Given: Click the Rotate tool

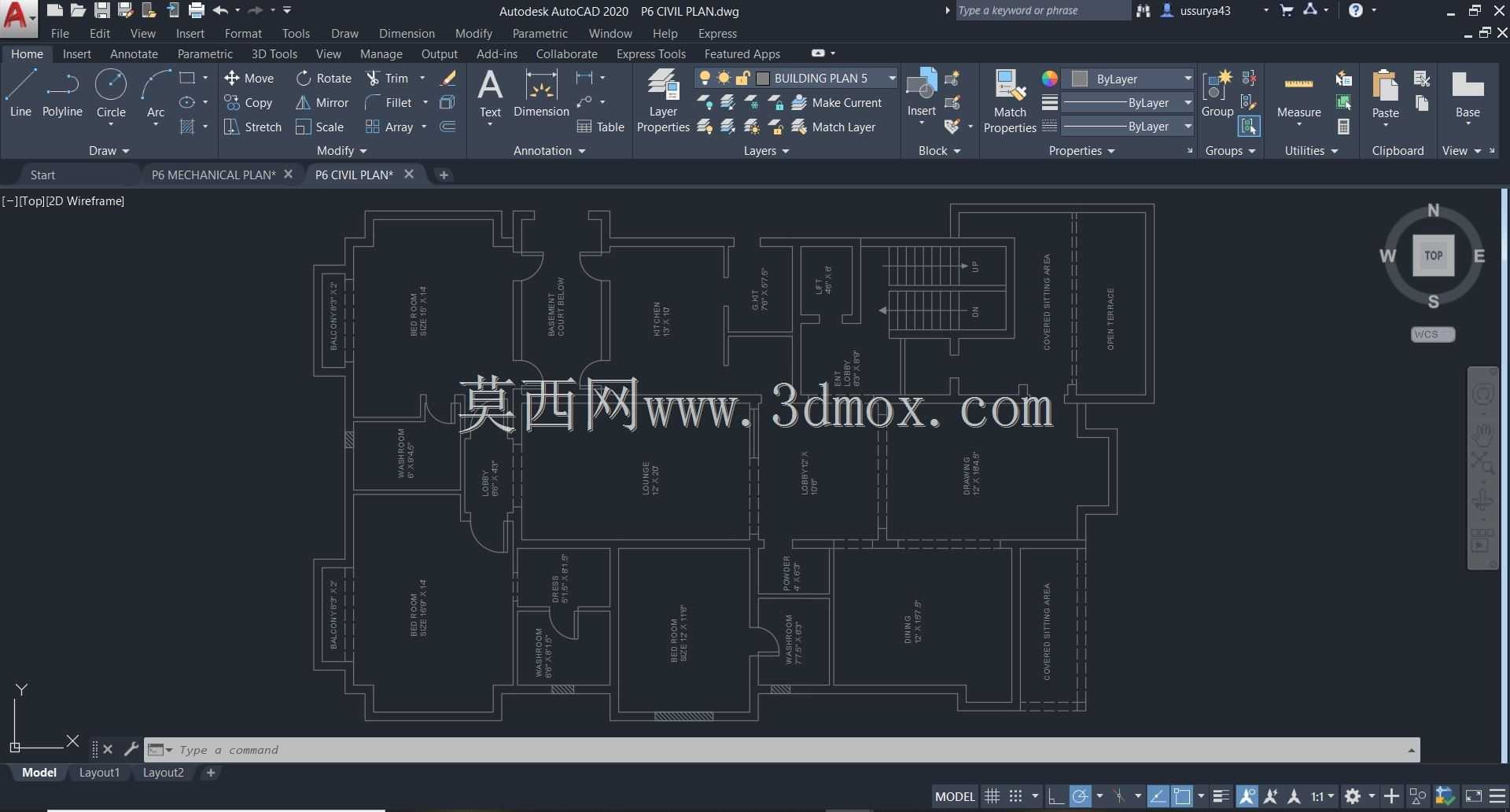Looking at the screenshot, I should pyautogui.click(x=324, y=78).
